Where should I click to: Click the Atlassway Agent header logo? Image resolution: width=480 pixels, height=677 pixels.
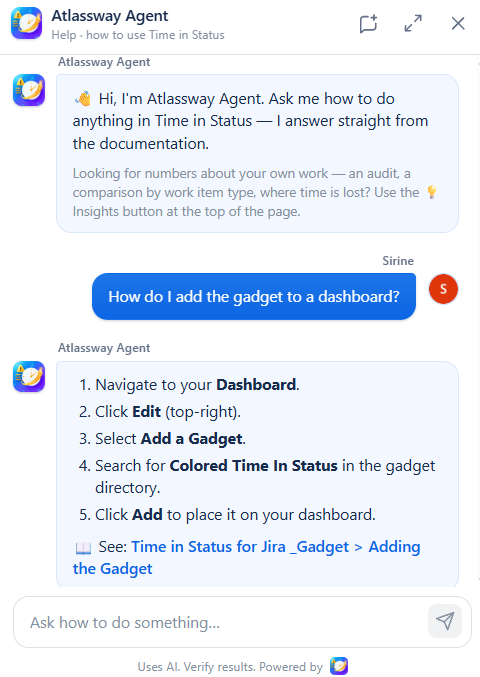tap(27, 23)
